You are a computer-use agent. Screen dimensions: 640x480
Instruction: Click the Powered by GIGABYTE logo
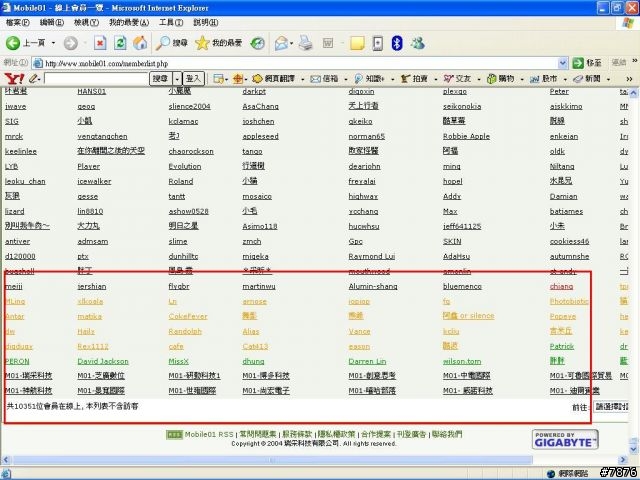[x=565, y=440]
